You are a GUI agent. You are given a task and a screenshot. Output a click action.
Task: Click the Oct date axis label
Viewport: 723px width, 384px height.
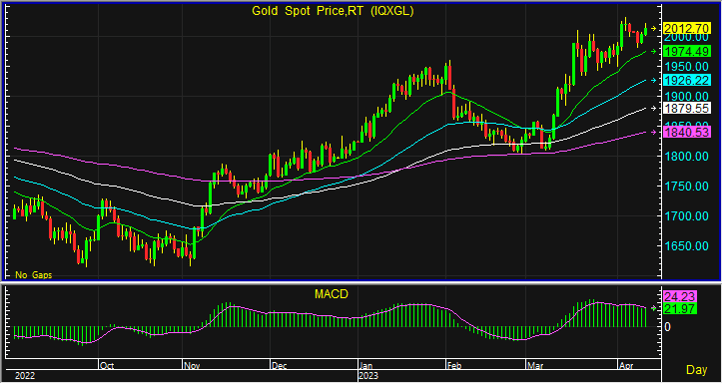click(107, 366)
